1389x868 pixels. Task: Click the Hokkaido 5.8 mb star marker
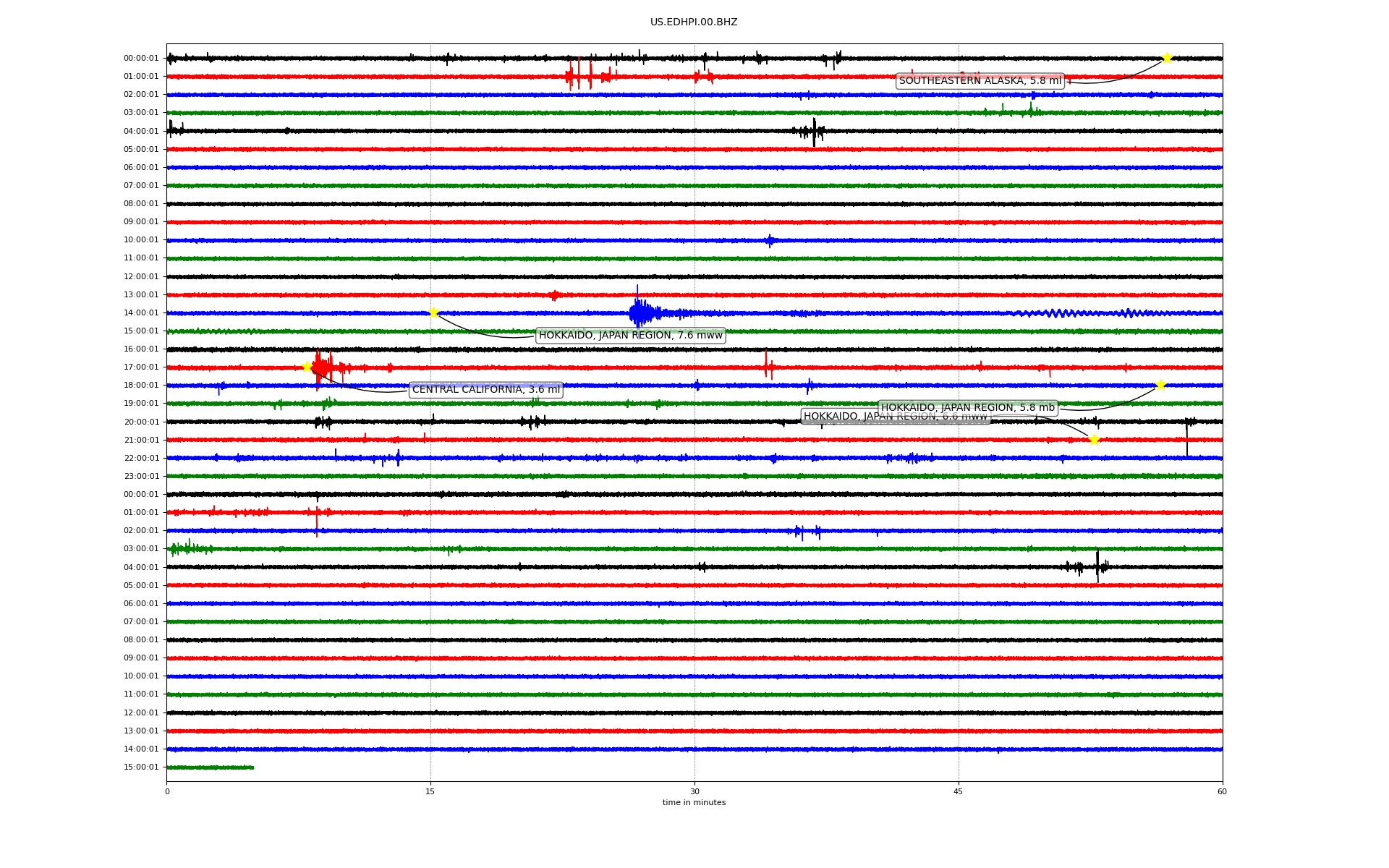1160,385
